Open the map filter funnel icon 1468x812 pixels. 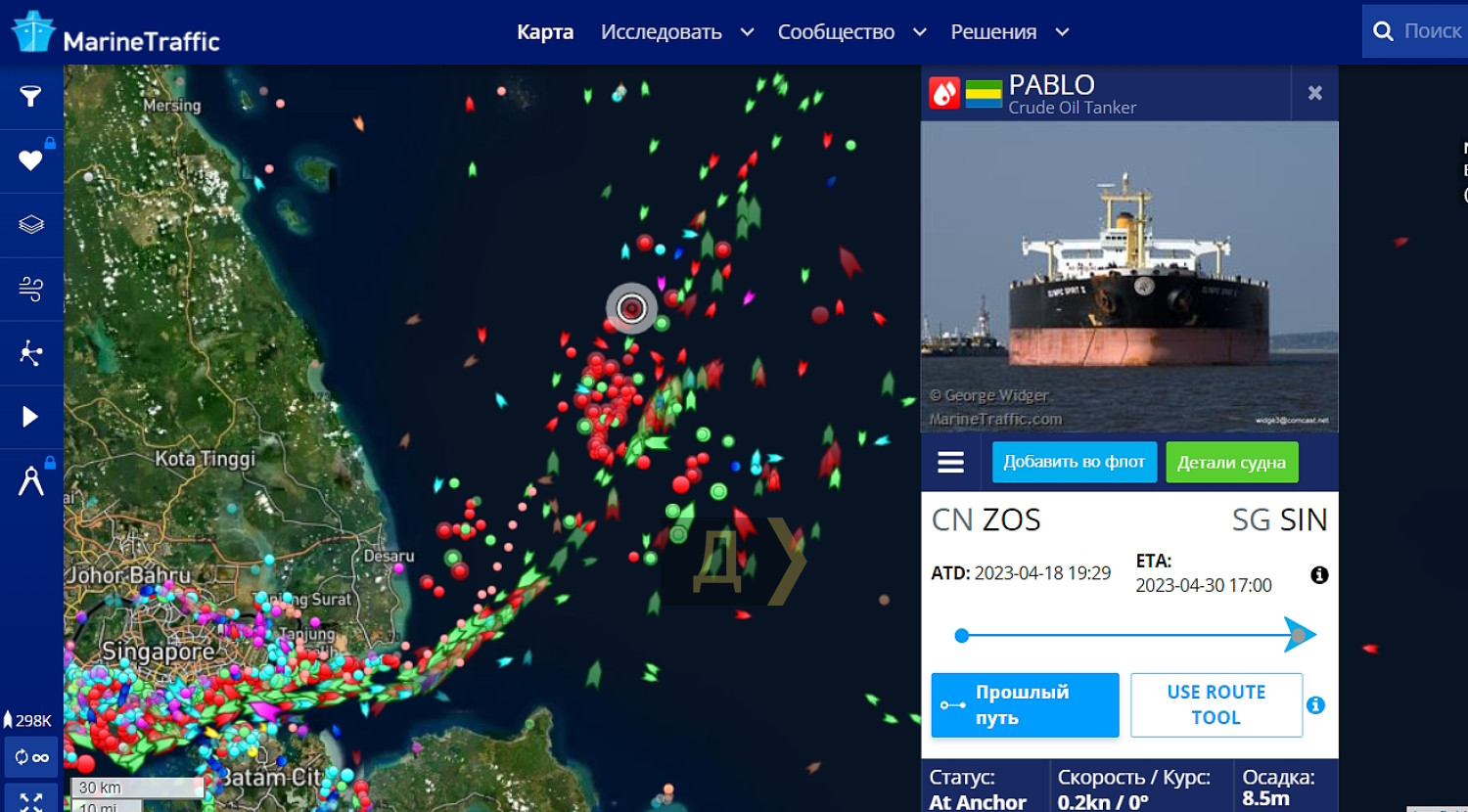click(x=30, y=96)
